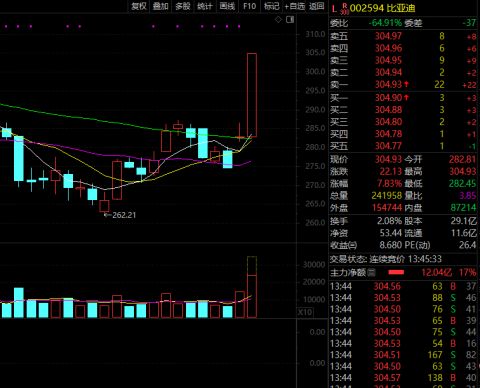480x388 pixels.
Task: Click the 内盘 value 87214
Action: 463,207
